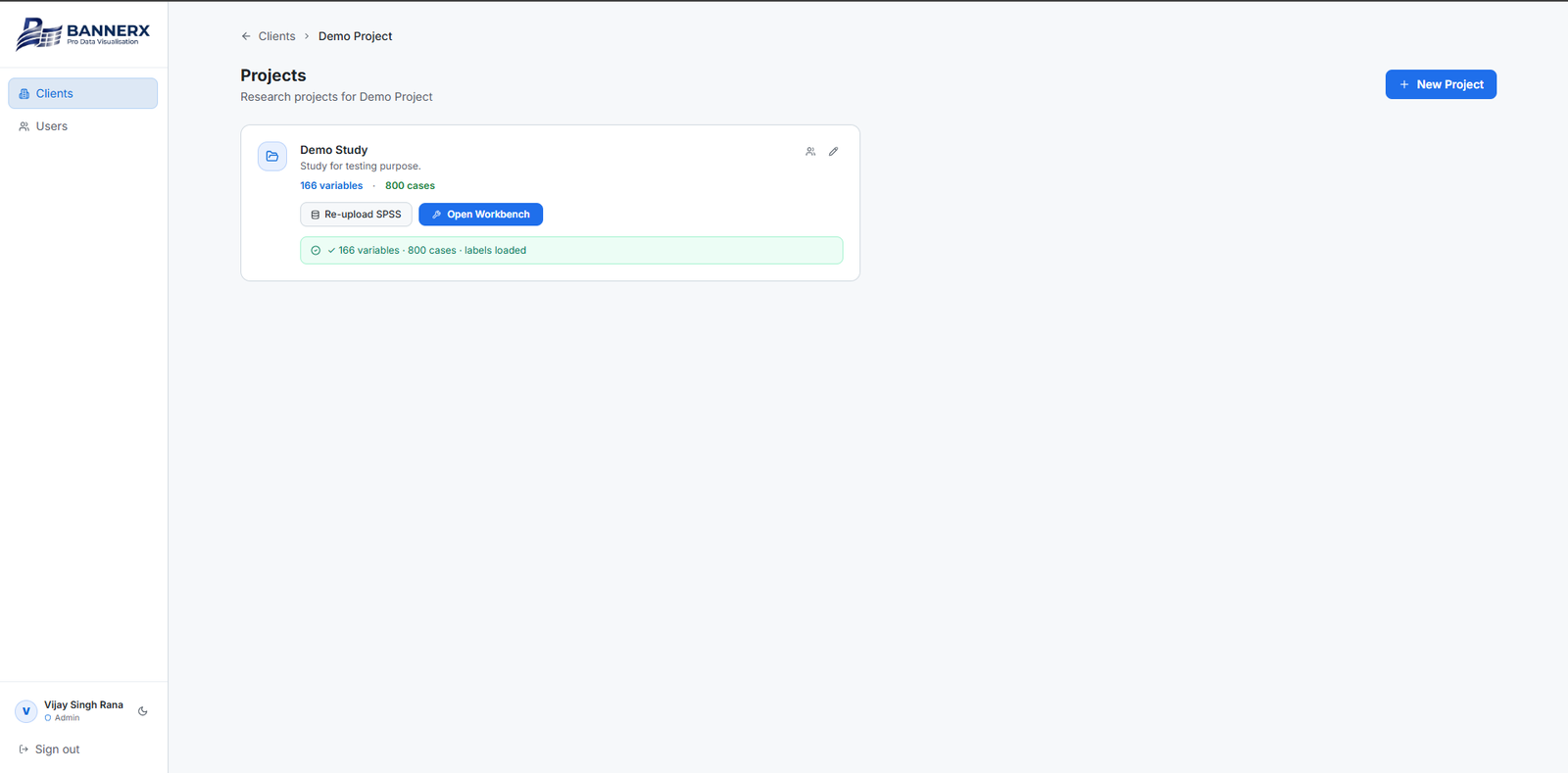Click the Demo Study folder icon
The height and width of the screenshot is (773, 1568).
(272, 156)
